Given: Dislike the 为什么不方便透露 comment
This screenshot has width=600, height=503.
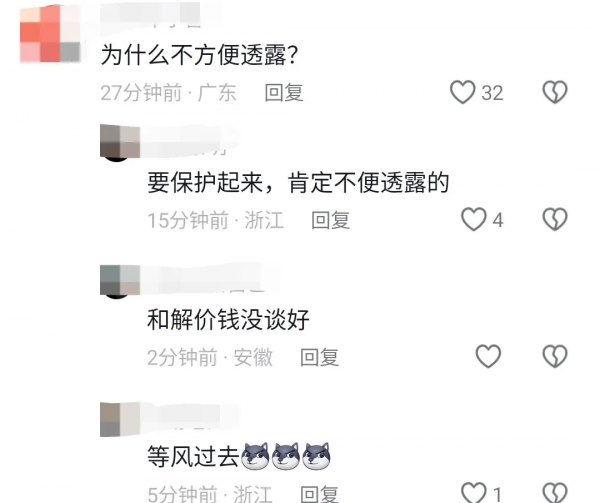Looking at the screenshot, I should pos(555,92).
